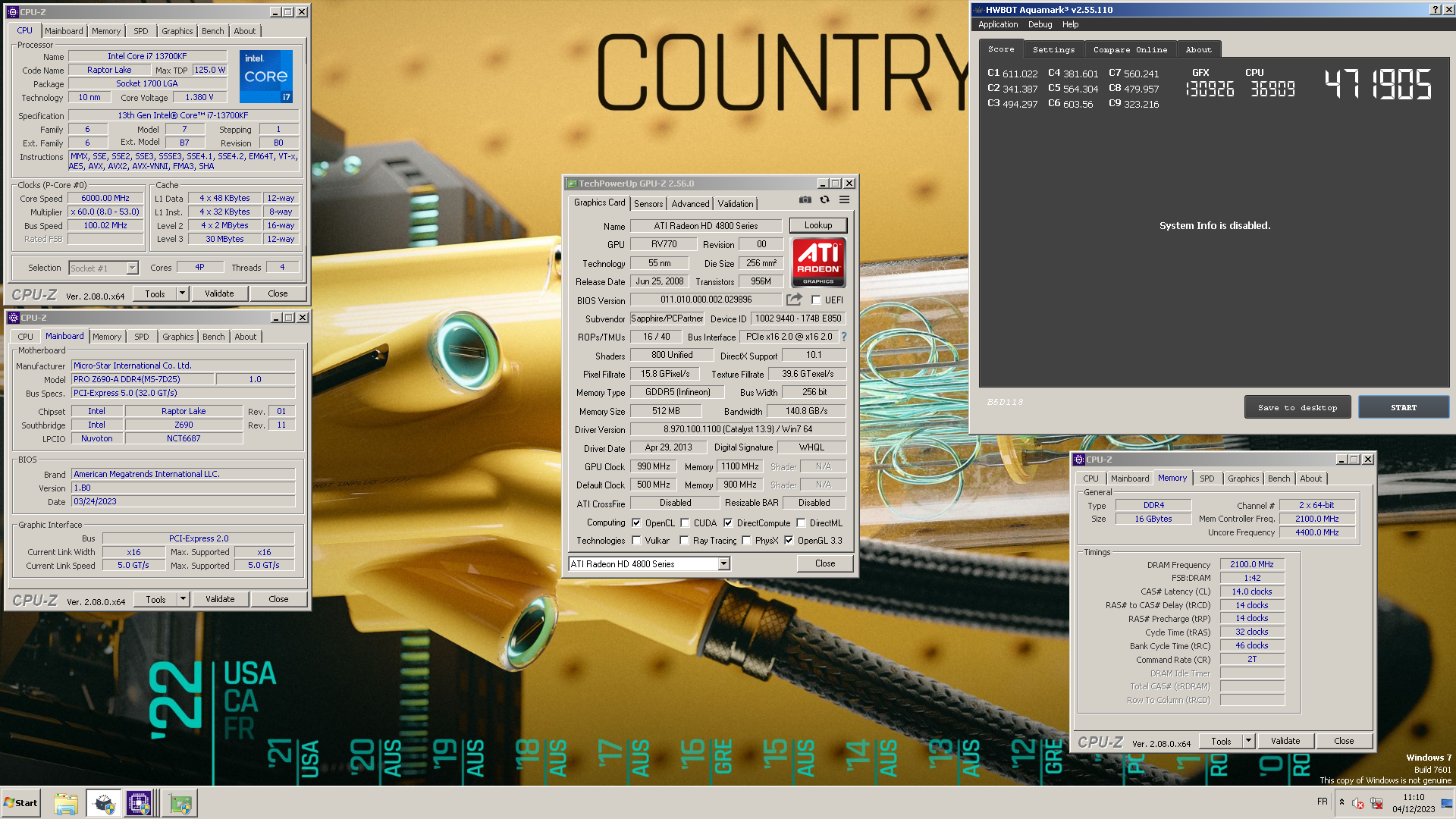
Task: Open the Sensors tab in GPU-Z
Action: (648, 204)
